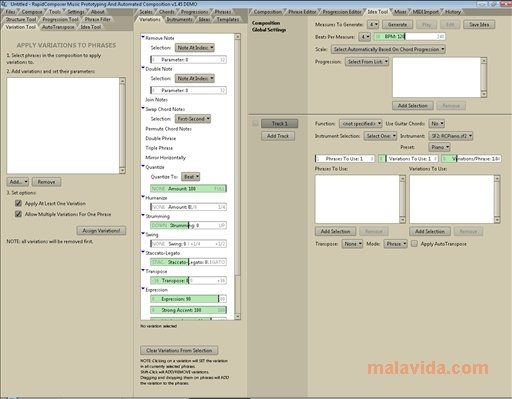Adjust the Expression slider
This screenshot has height=399, width=512.
[x=188, y=299]
